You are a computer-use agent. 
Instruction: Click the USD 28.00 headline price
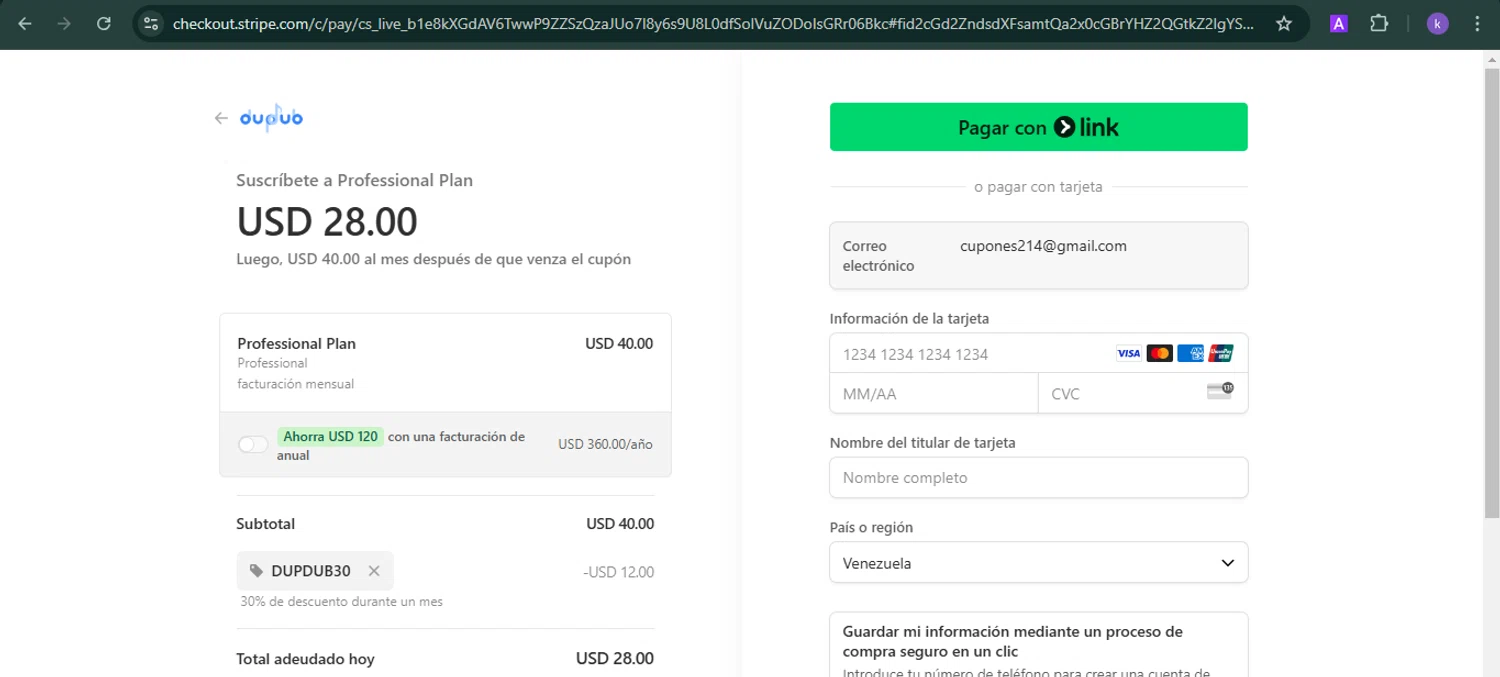click(327, 221)
